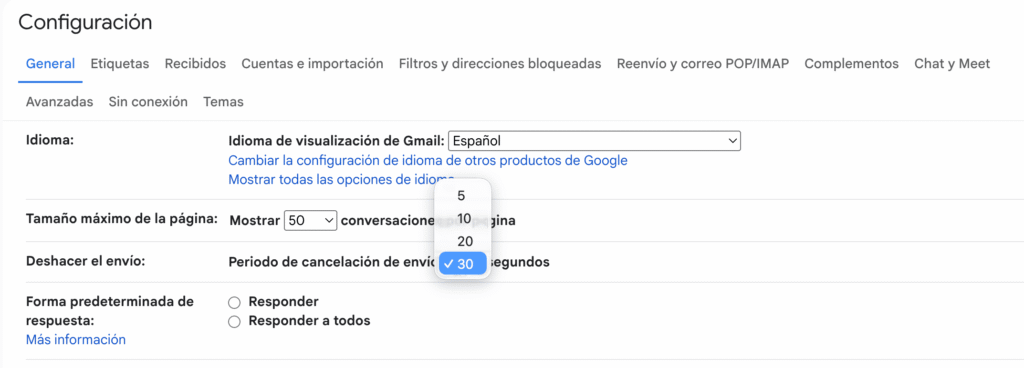Open the Temas tab
The width and height of the screenshot is (1024, 368).
[x=223, y=102]
